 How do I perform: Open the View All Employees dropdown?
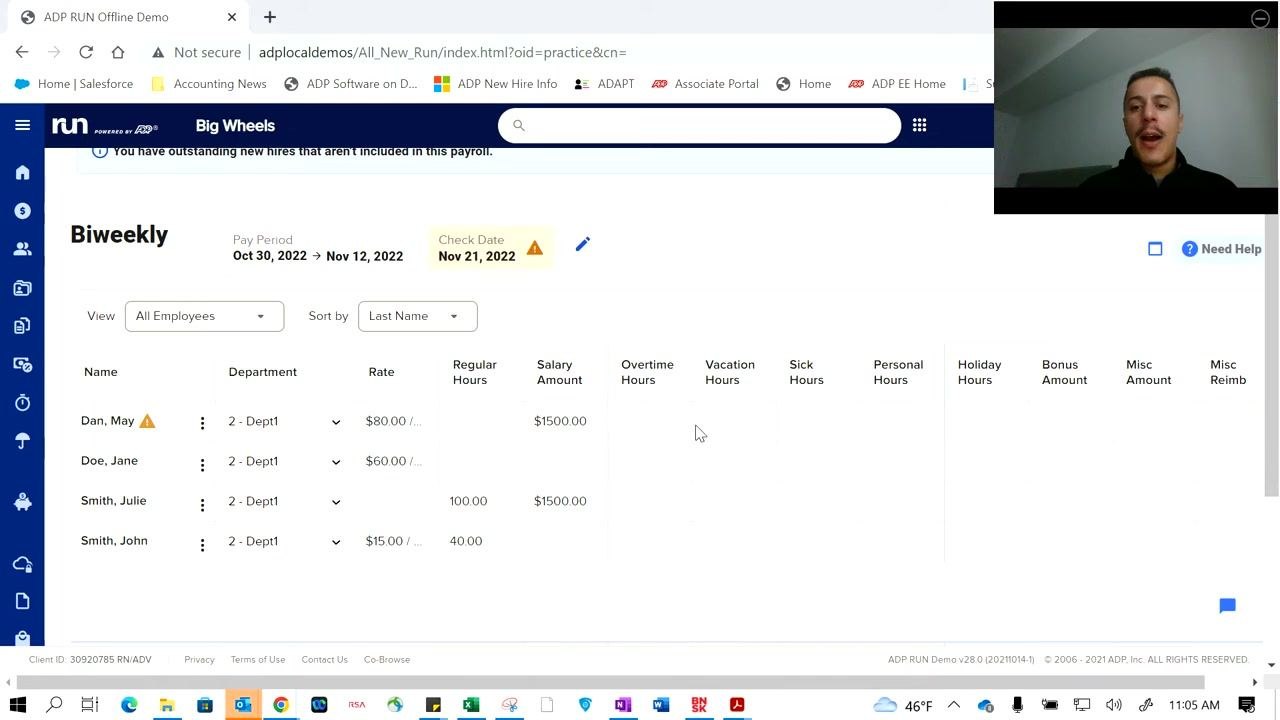click(x=204, y=316)
